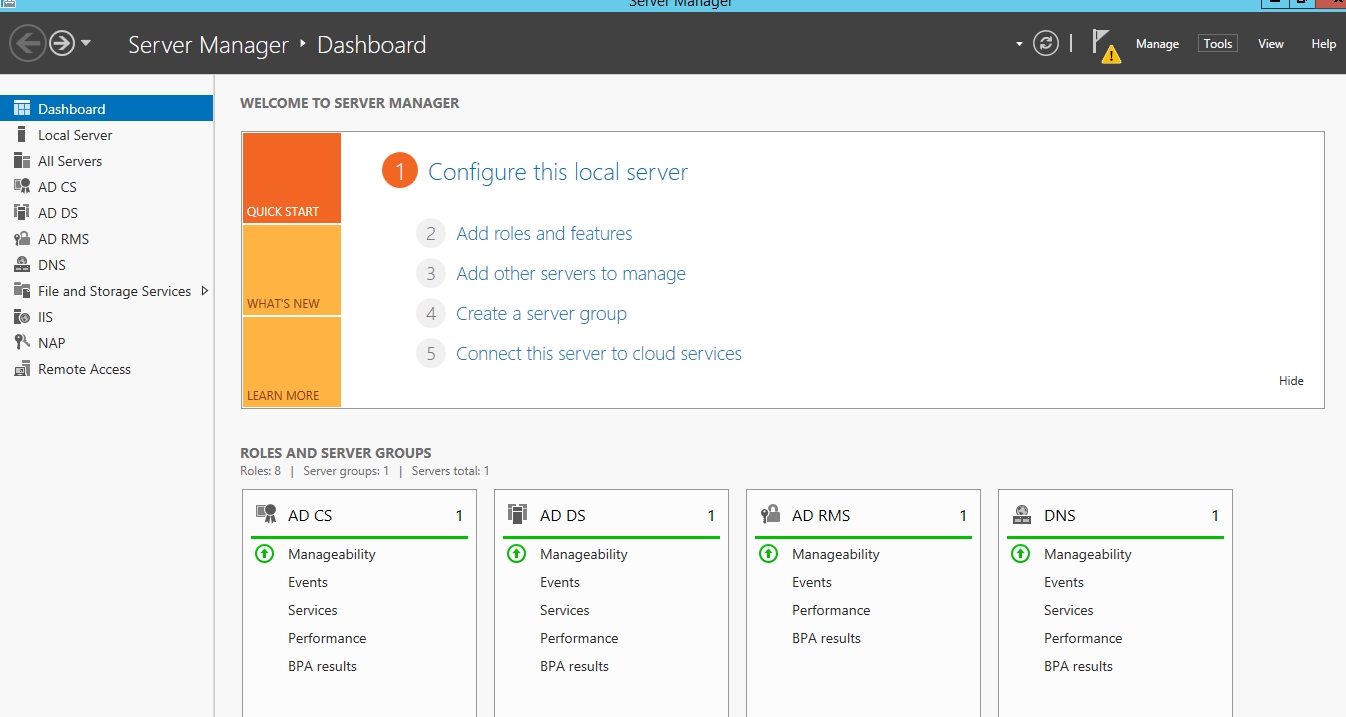Click the NAP sidebar icon
The image size is (1346, 717).
click(22, 342)
